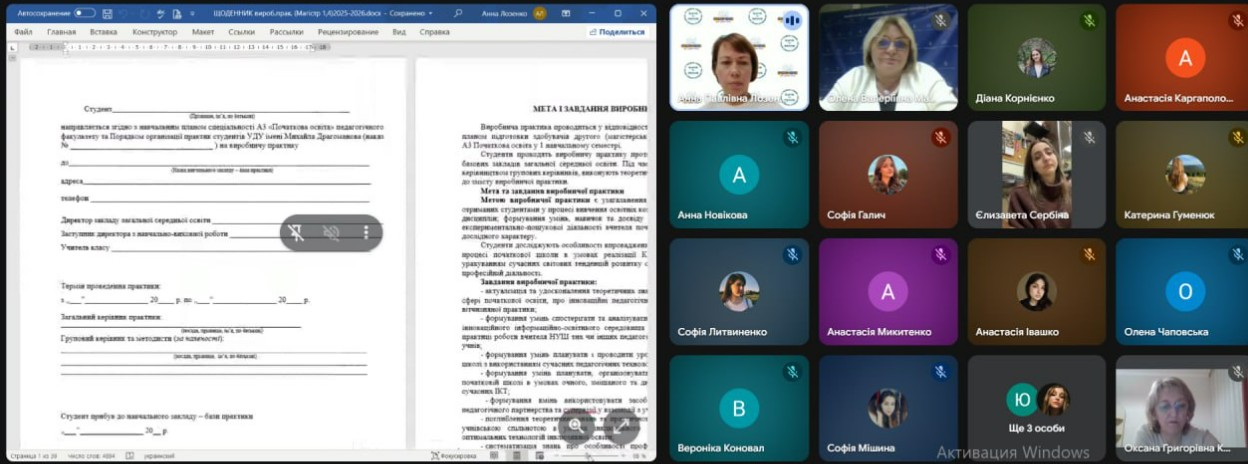Click muted mic icon on Софія Литвиненко tile
Image resolution: width=1248 pixels, height=464 pixels.
[792, 255]
